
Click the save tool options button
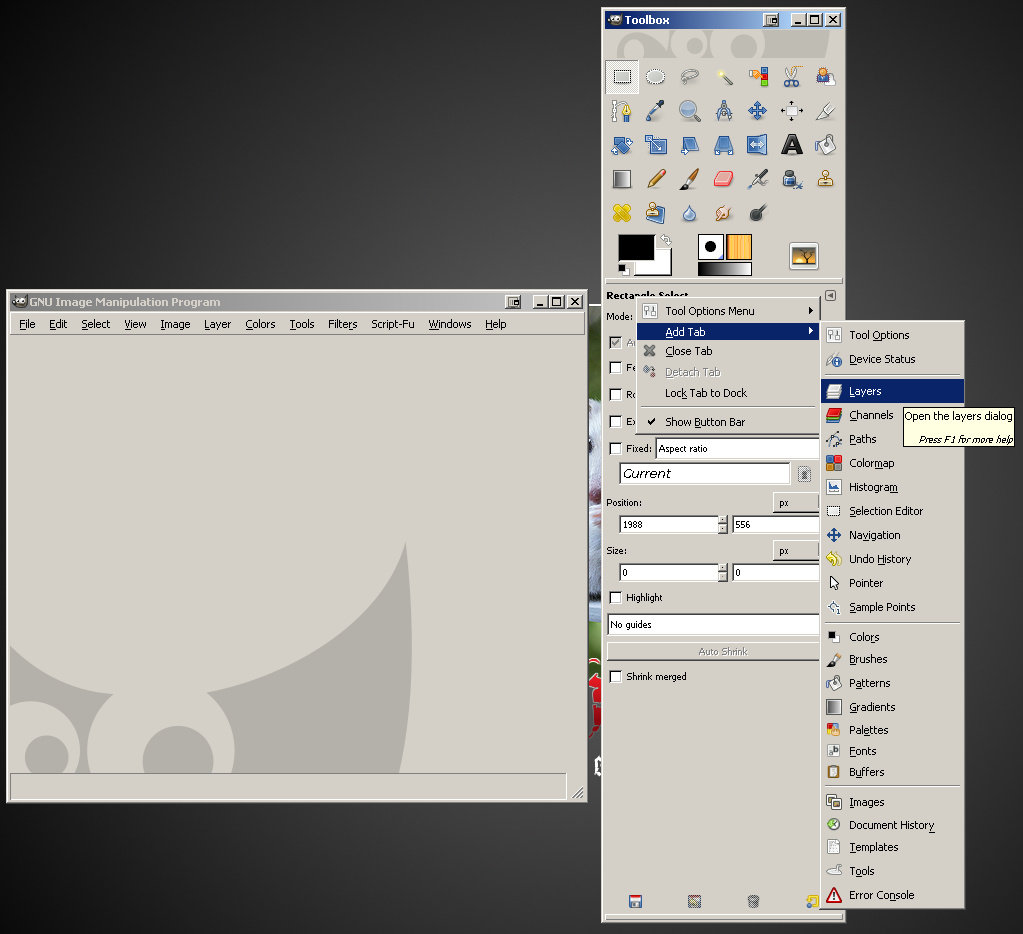click(x=635, y=901)
